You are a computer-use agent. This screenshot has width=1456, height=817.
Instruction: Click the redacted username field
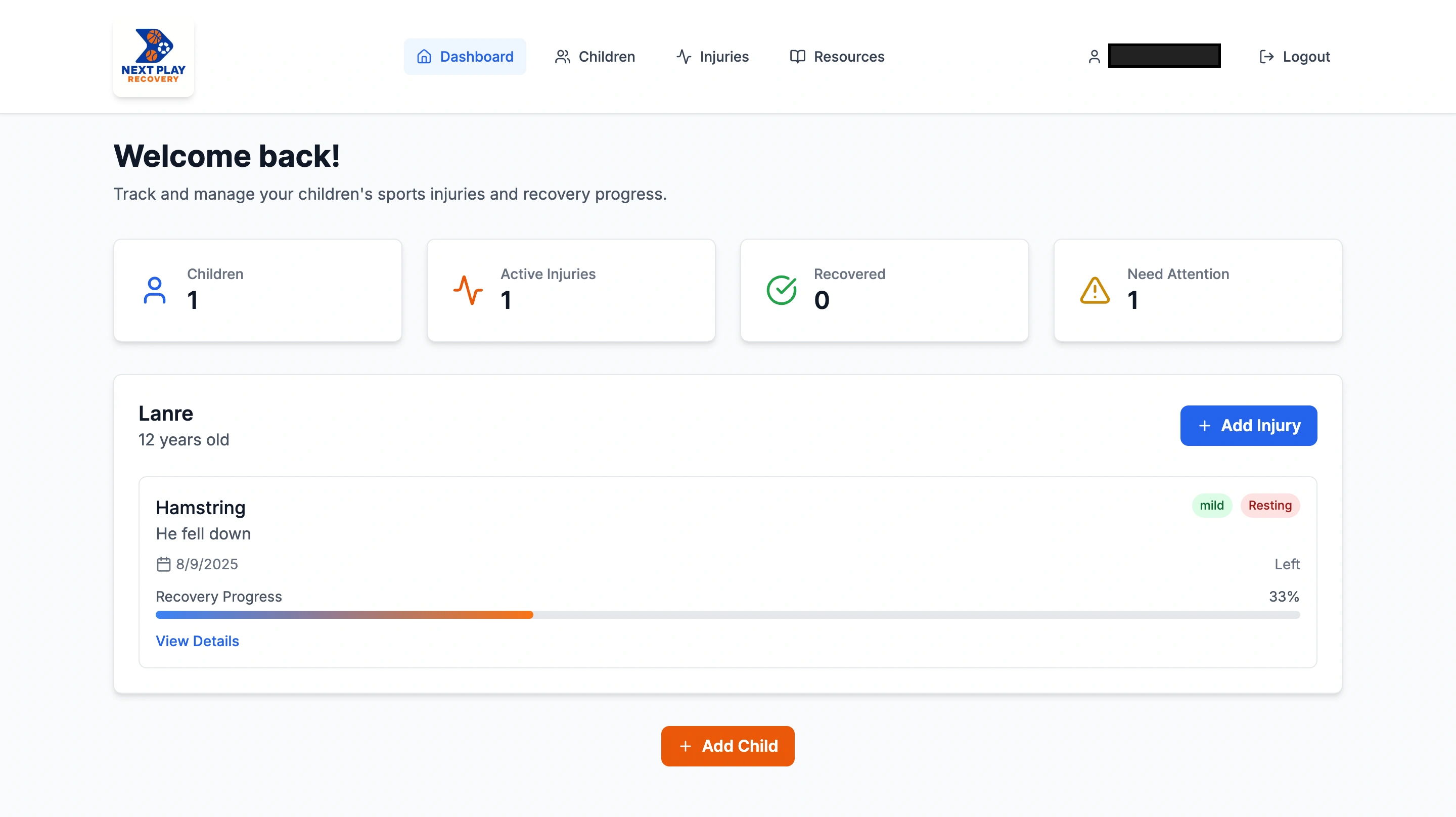pyautogui.click(x=1164, y=56)
